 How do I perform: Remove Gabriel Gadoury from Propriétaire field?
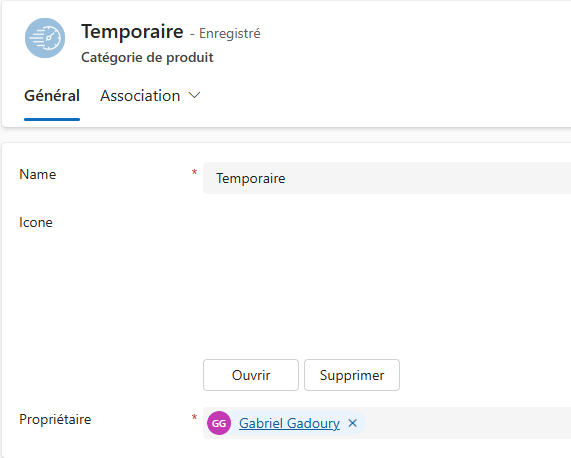(352, 423)
